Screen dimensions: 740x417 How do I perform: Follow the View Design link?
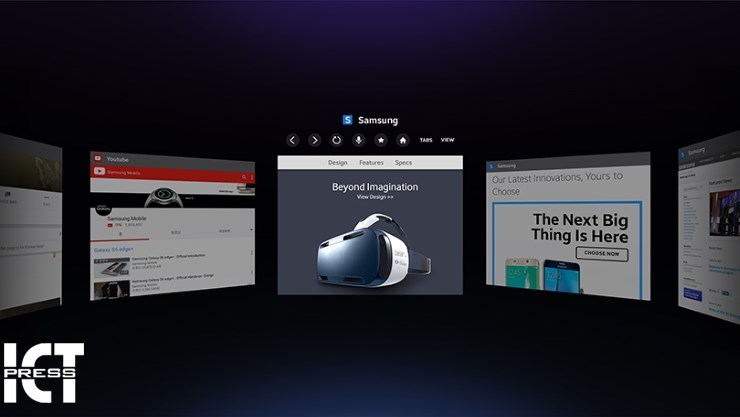375,197
